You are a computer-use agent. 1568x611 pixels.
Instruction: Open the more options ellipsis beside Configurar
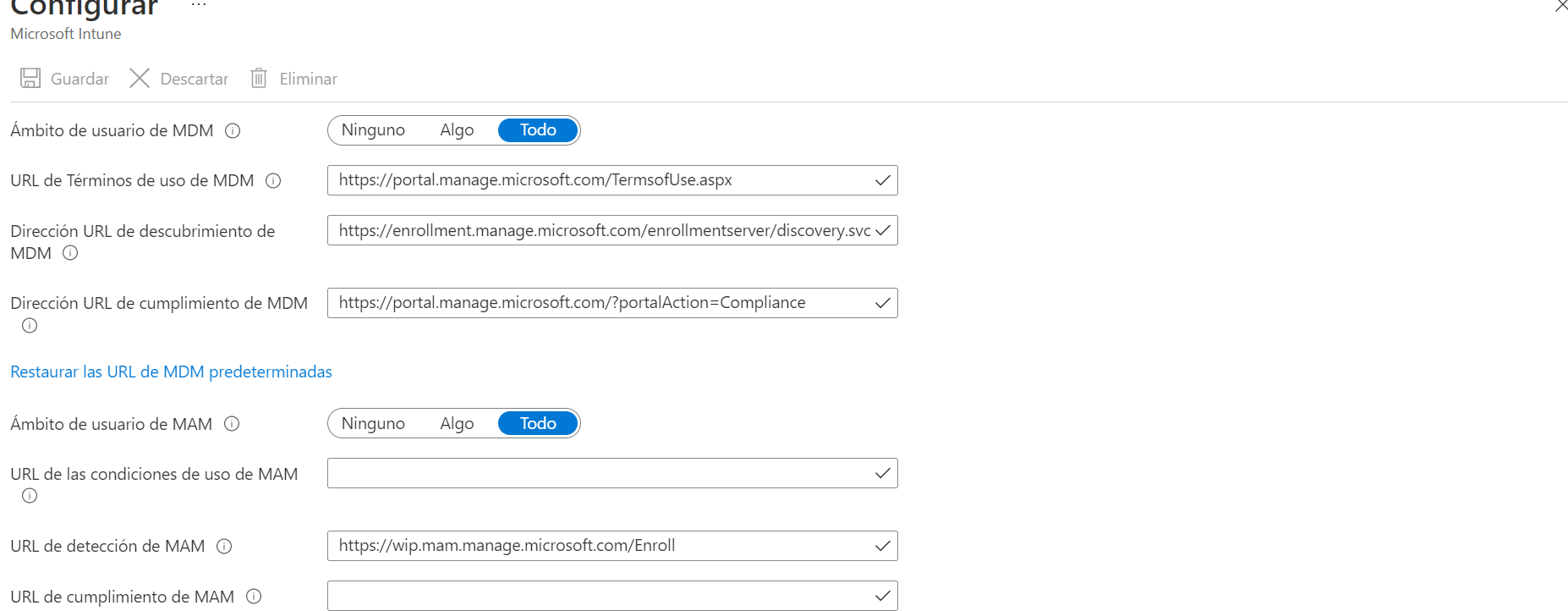coord(199,6)
